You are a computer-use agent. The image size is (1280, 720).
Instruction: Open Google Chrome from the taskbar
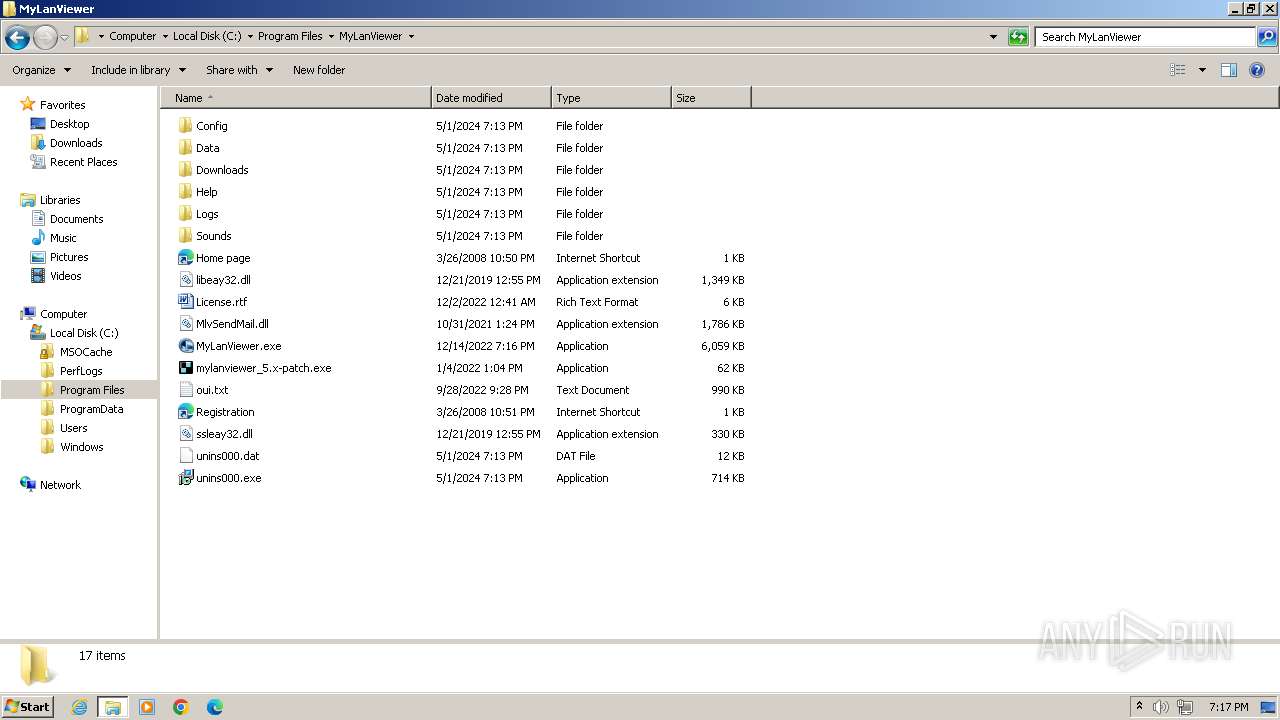pos(181,707)
